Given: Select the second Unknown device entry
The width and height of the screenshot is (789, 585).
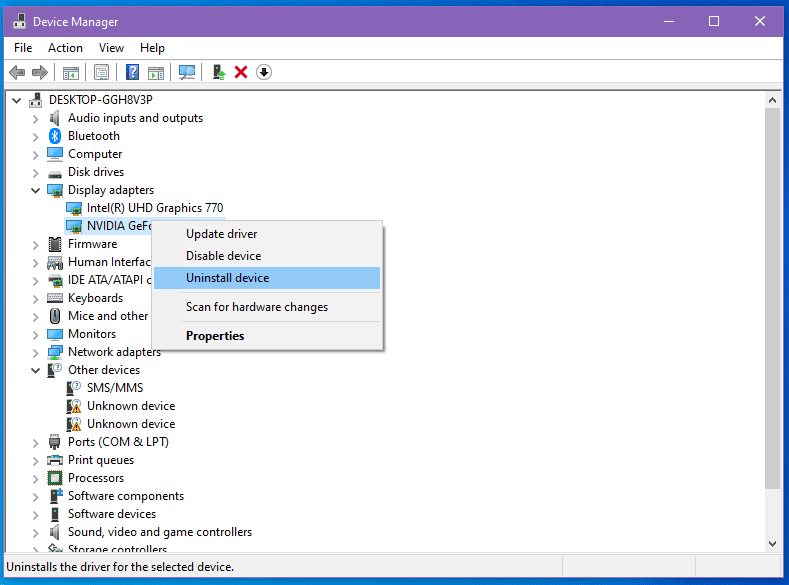Looking at the screenshot, I should (131, 424).
